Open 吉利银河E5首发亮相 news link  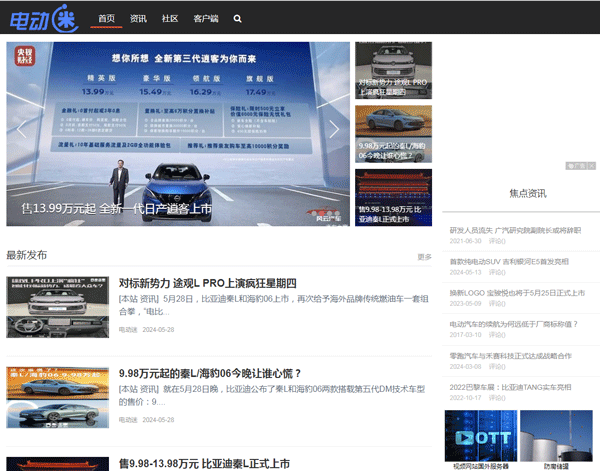tap(509, 262)
